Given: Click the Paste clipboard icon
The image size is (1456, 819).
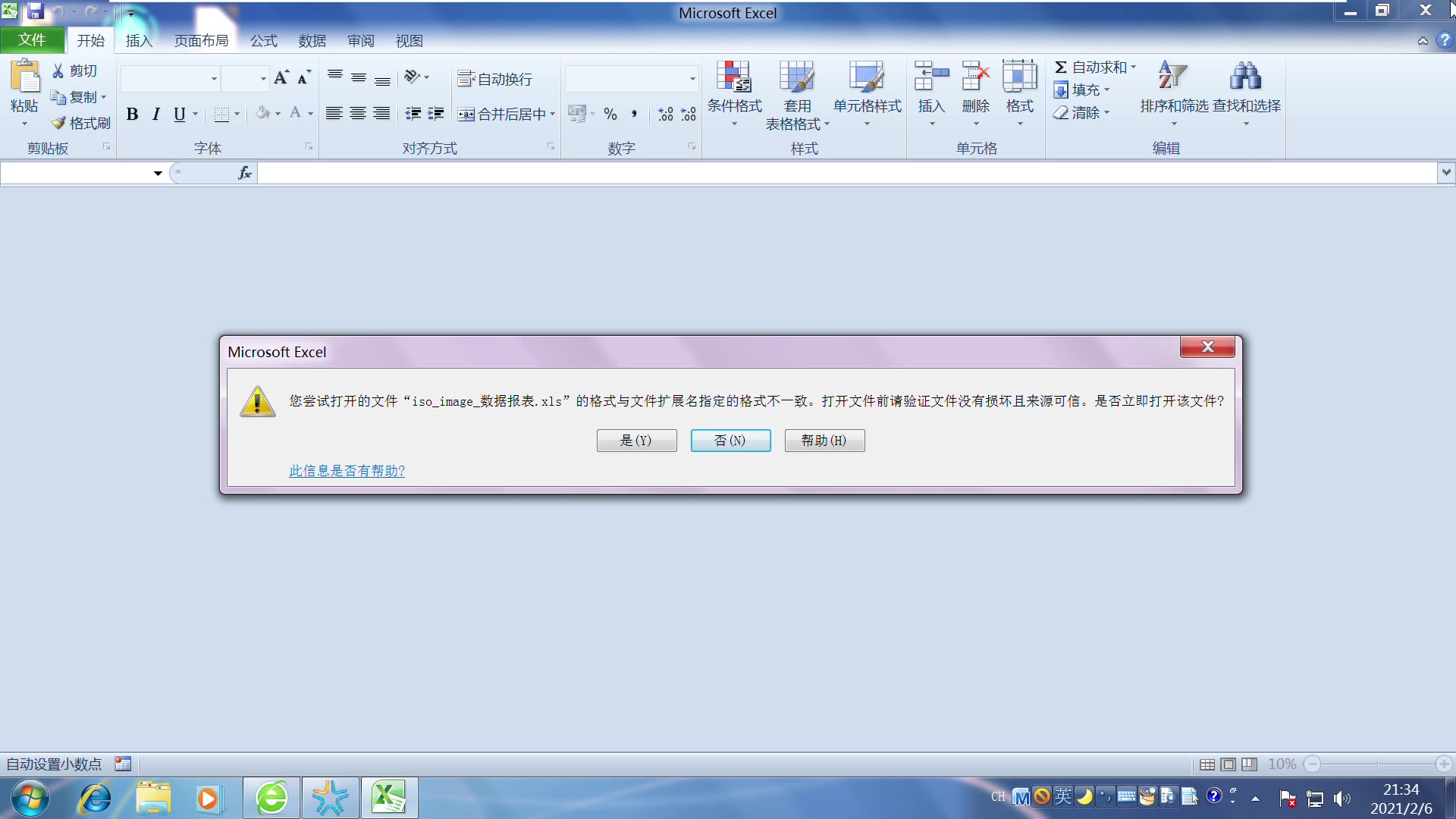Looking at the screenshot, I should tap(24, 77).
